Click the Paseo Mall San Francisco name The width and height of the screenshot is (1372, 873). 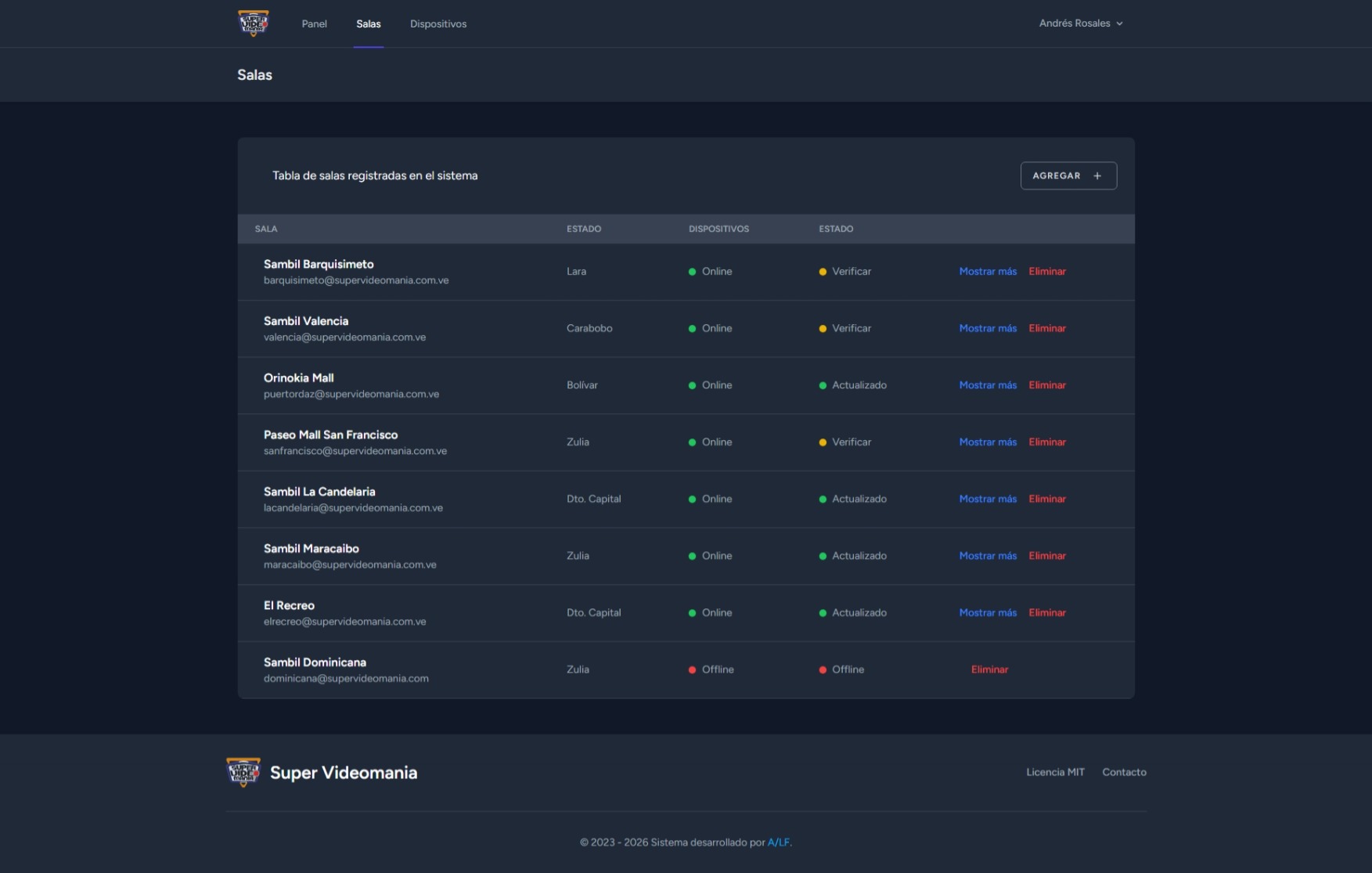point(330,435)
